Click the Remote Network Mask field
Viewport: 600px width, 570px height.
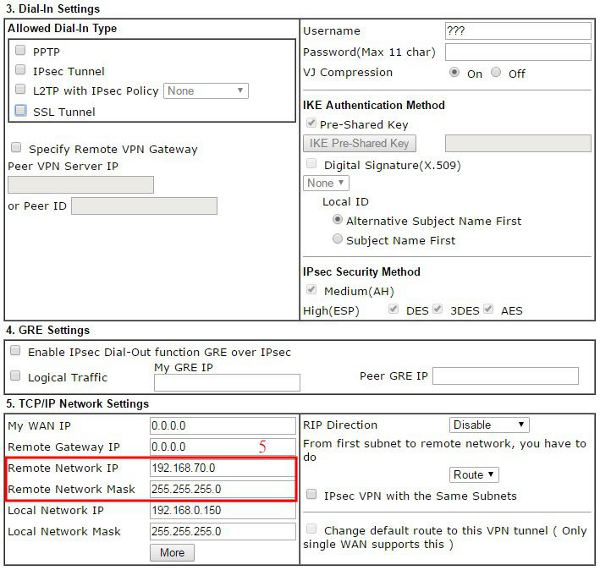click(223, 489)
